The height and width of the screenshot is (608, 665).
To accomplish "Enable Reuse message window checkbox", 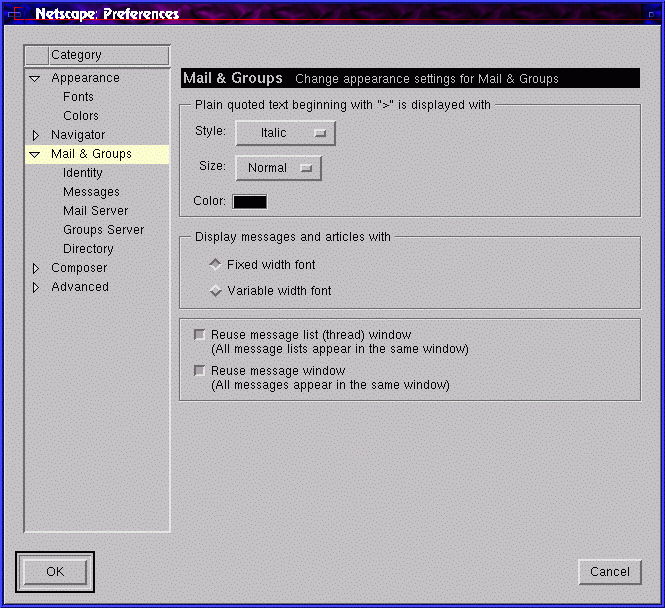I will tap(199, 371).
